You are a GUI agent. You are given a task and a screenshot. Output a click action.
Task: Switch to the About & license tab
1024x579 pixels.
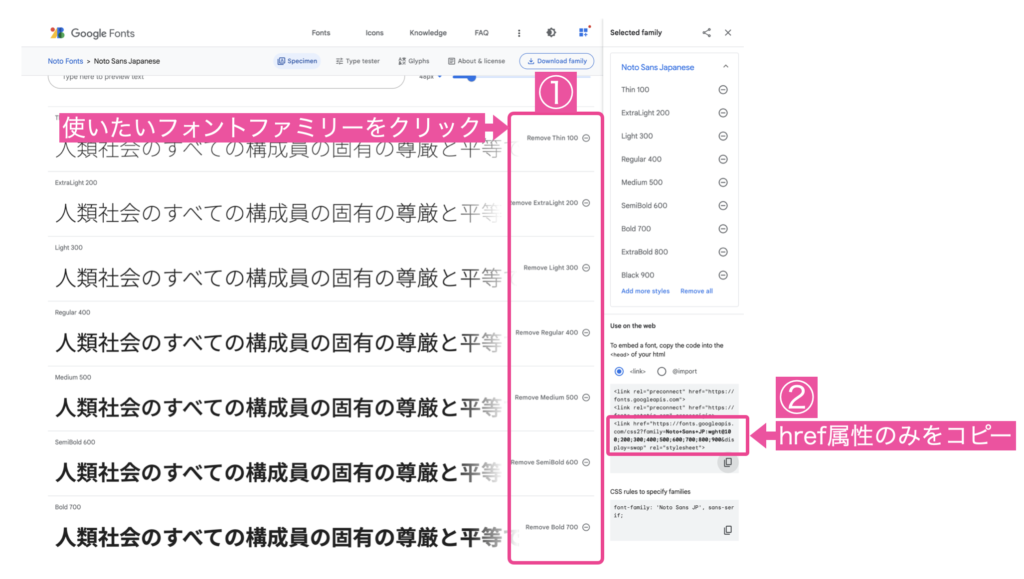[x=476, y=61]
